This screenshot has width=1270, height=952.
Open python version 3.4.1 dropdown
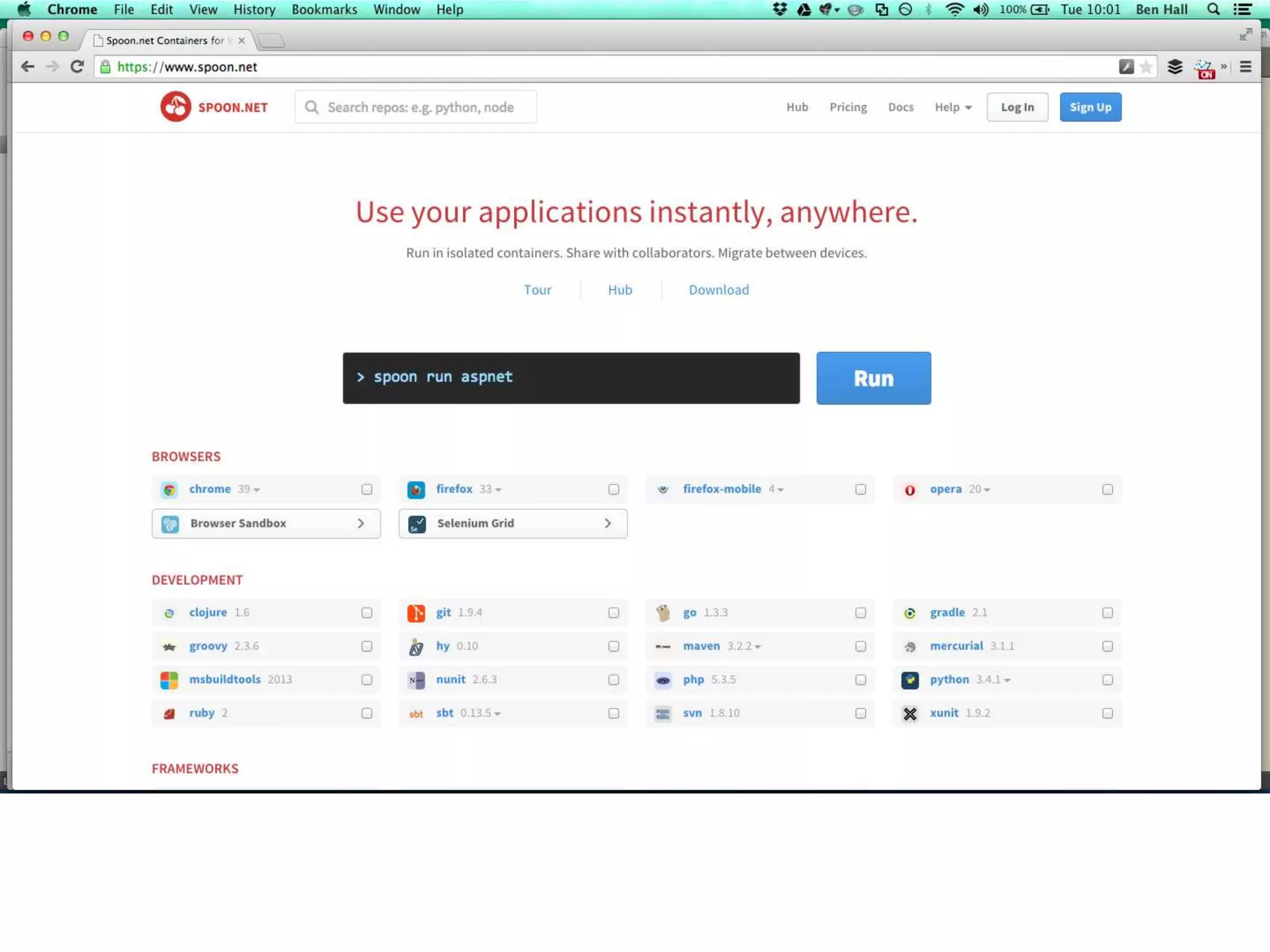(x=993, y=680)
